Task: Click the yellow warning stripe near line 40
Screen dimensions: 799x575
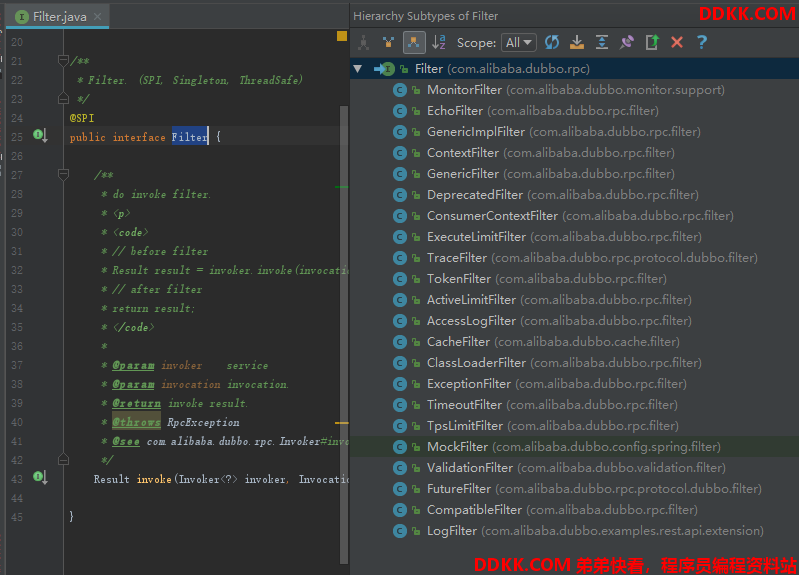Action: tap(342, 423)
